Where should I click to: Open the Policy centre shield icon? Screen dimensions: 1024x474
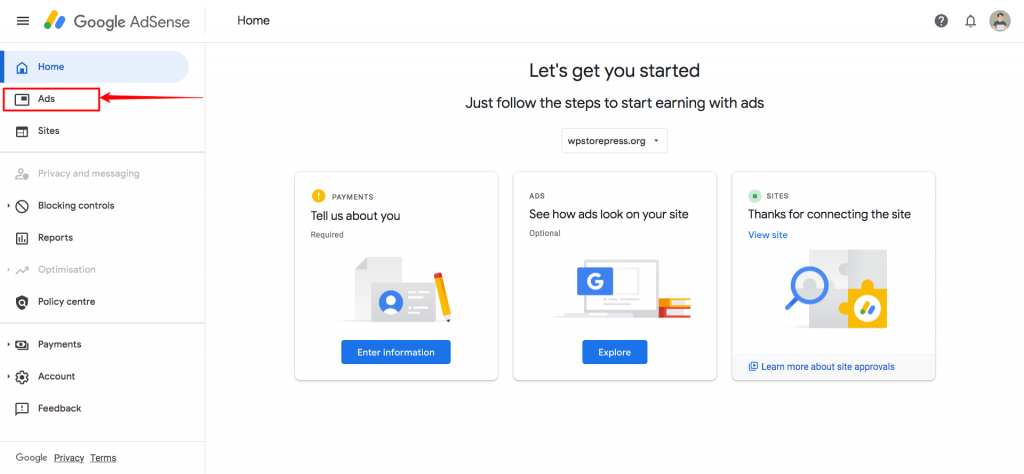tap(22, 302)
